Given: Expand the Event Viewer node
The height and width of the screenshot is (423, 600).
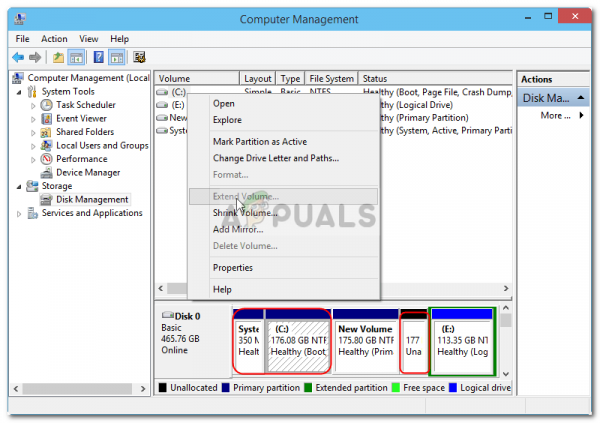Looking at the screenshot, I should pyautogui.click(x=33, y=119).
